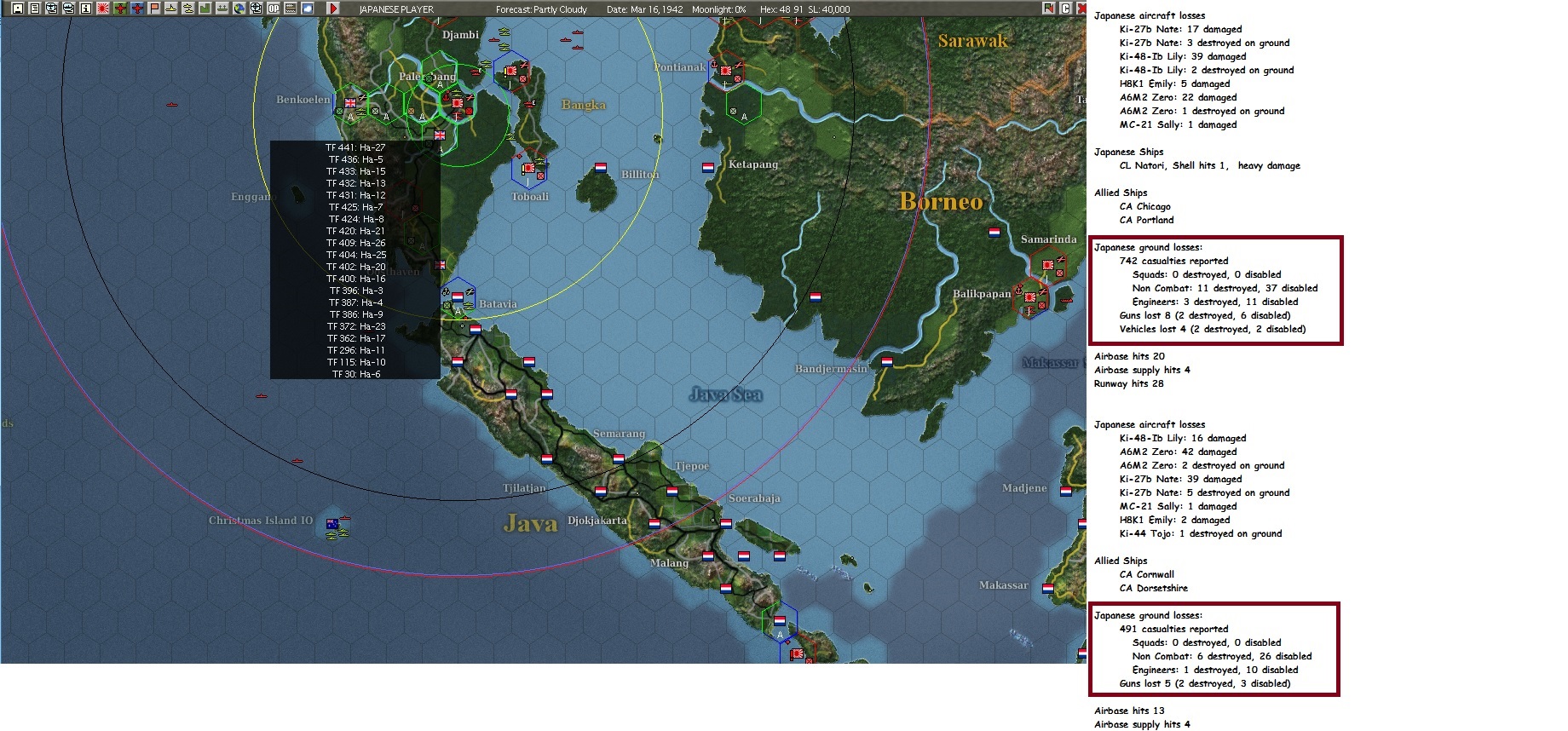Click the 'TF 400: Ha-16' list entry
1568x731 pixels.
(356, 279)
